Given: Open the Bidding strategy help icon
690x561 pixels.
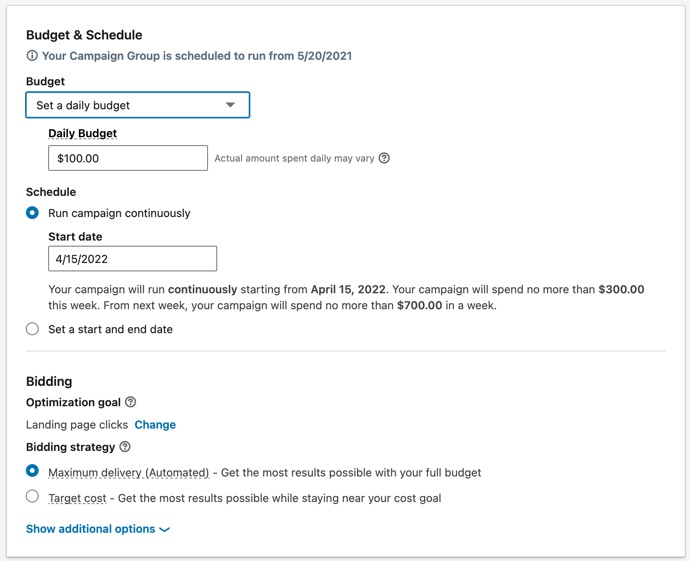Looking at the screenshot, I should [125, 447].
